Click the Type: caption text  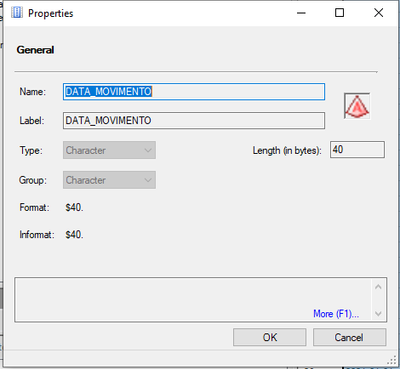click(31, 150)
